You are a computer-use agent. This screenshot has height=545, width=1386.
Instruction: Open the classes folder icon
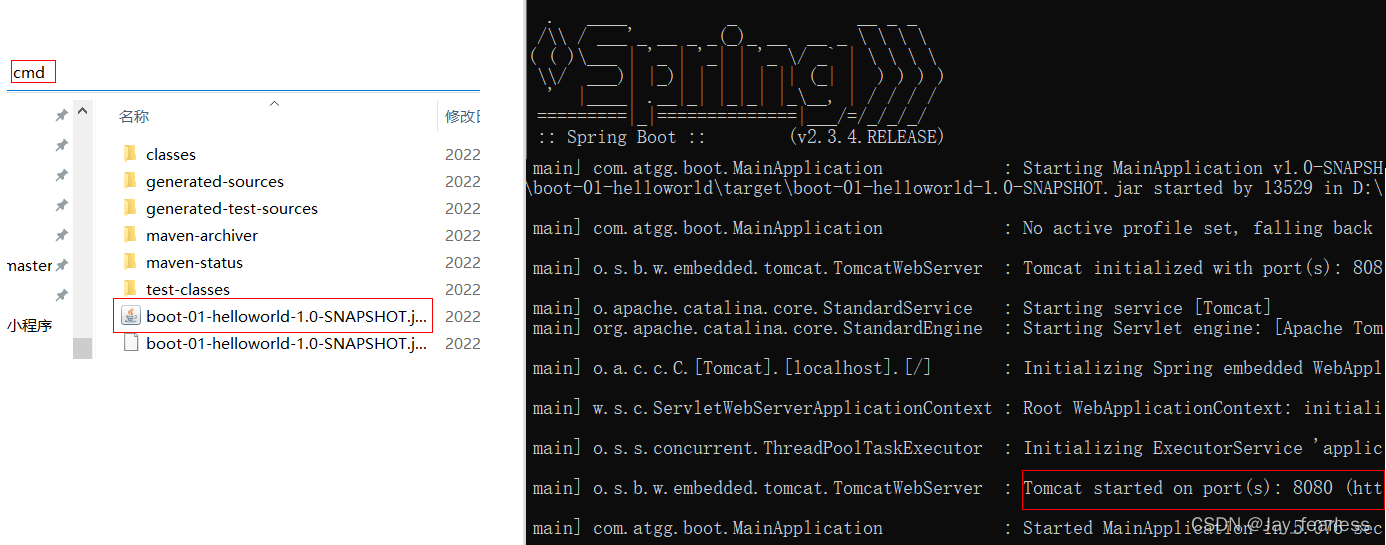[129, 153]
